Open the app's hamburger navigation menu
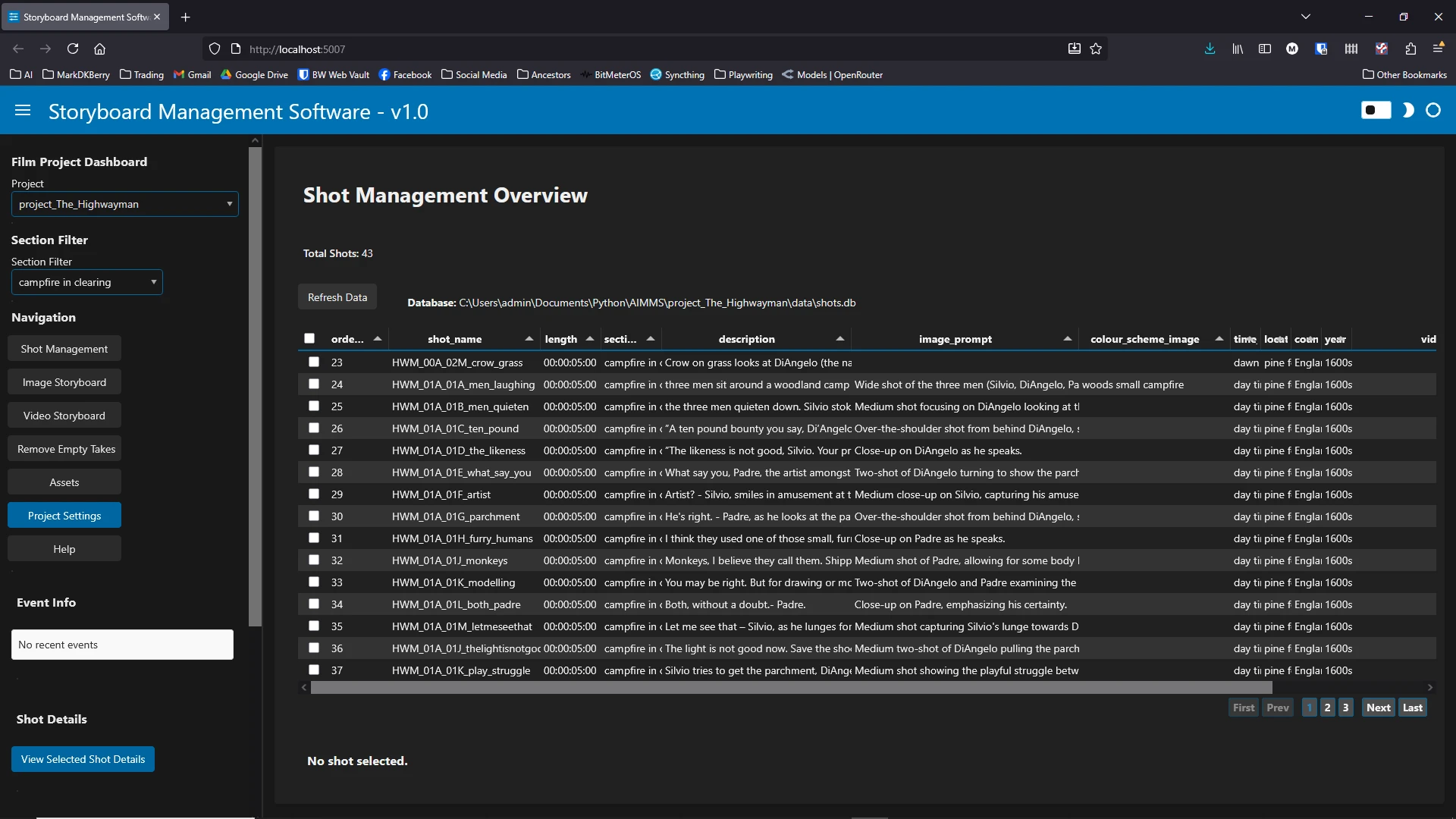 tap(23, 111)
